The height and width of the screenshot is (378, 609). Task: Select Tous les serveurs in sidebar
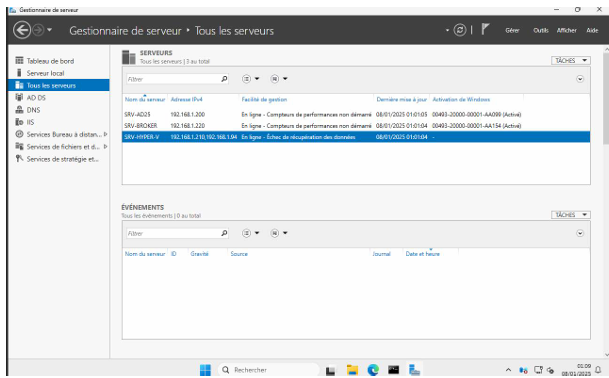click(x=58, y=85)
